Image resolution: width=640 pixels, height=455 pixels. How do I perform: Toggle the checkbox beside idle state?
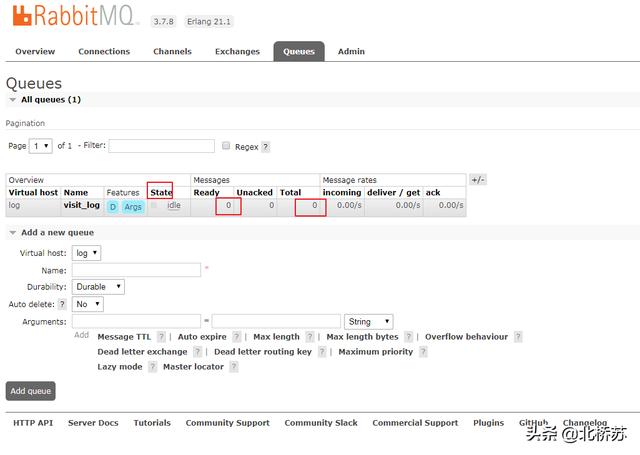[x=154, y=205]
